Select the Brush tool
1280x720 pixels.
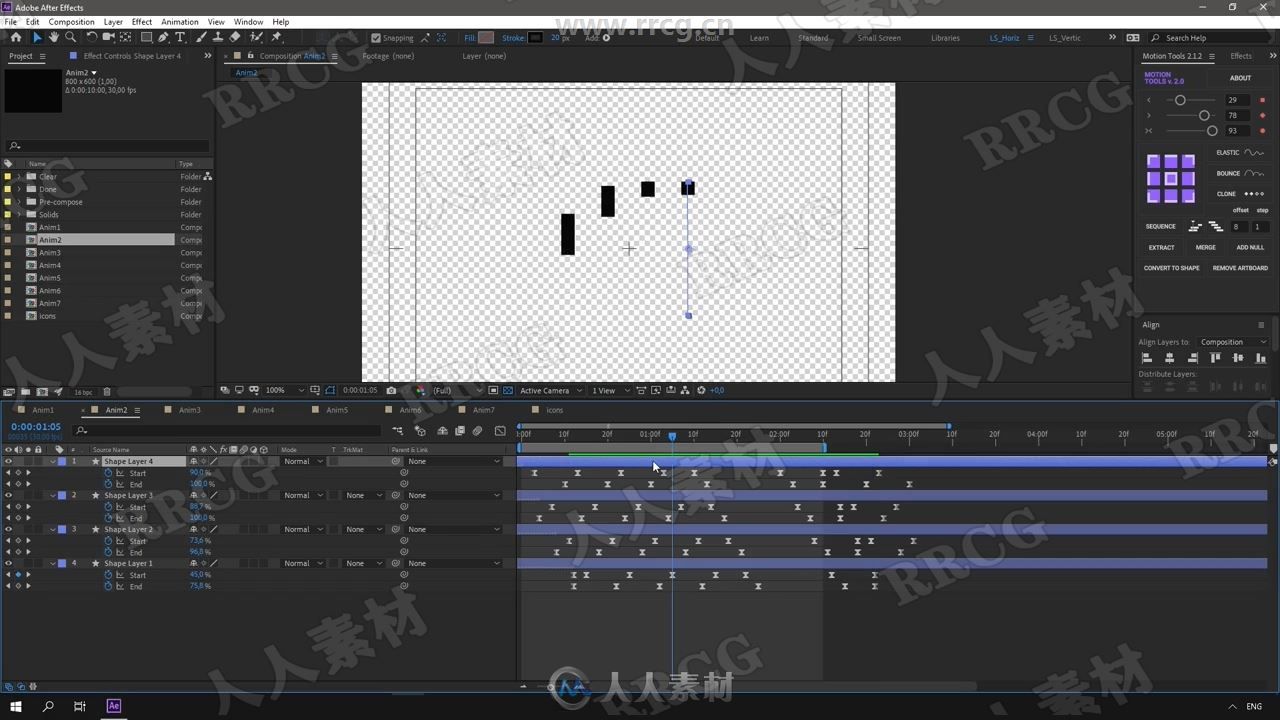pyautogui.click(x=201, y=37)
